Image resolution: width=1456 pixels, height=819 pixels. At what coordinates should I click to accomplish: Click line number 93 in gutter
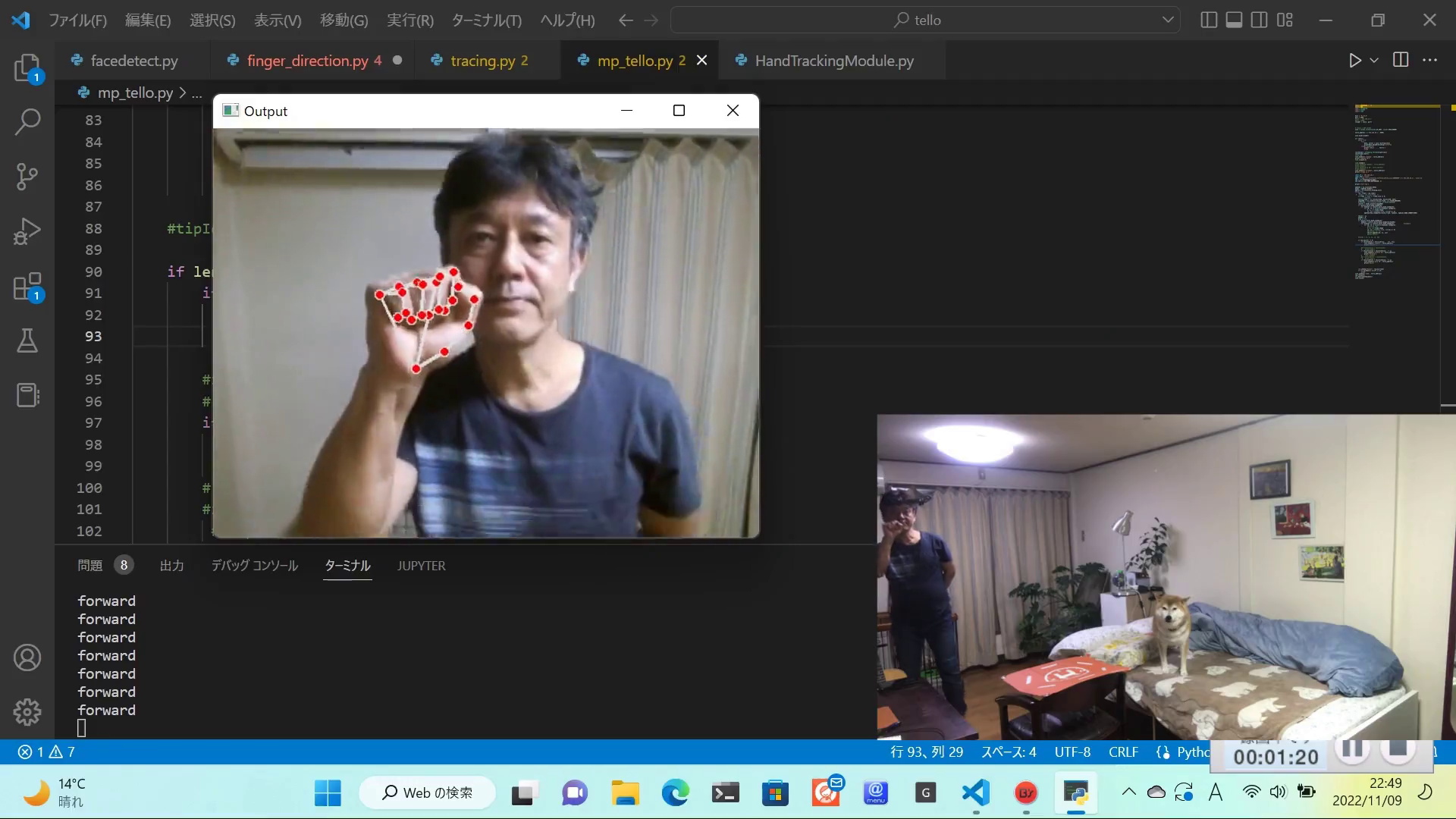click(x=93, y=336)
